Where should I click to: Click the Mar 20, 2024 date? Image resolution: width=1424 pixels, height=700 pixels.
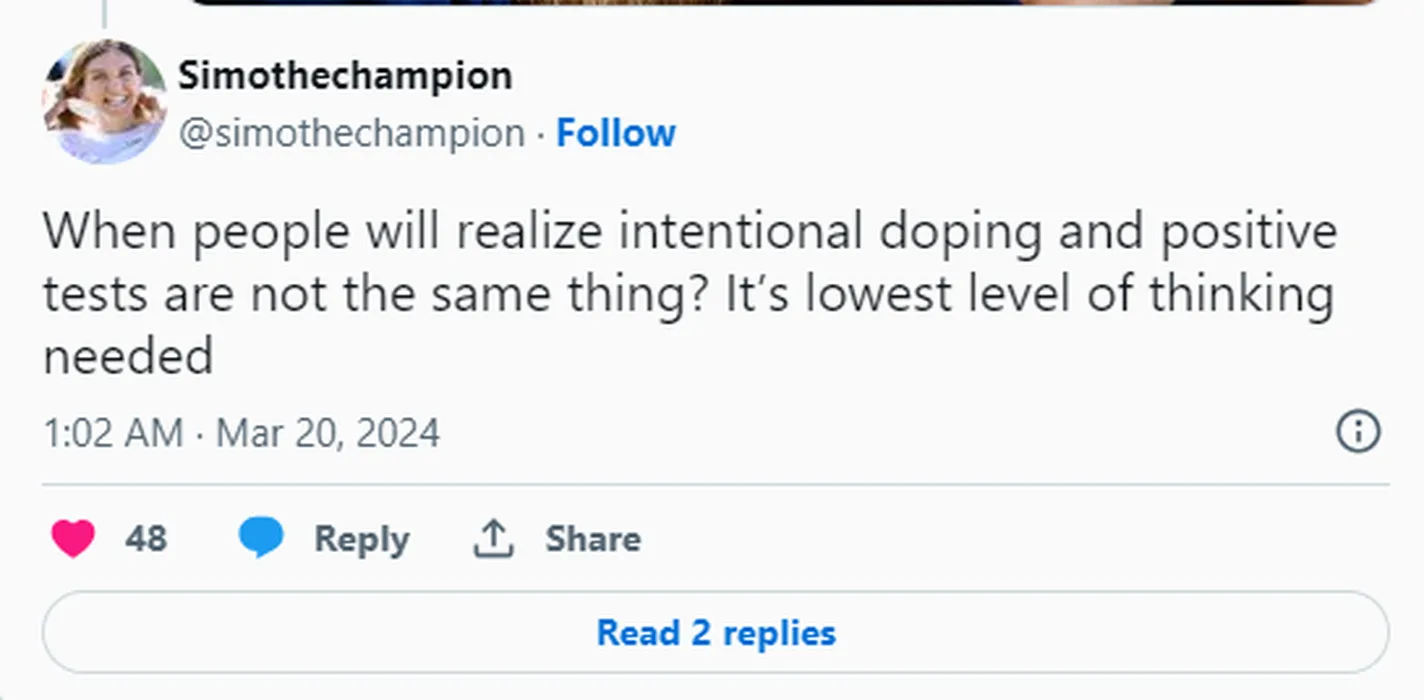point(328,434)
